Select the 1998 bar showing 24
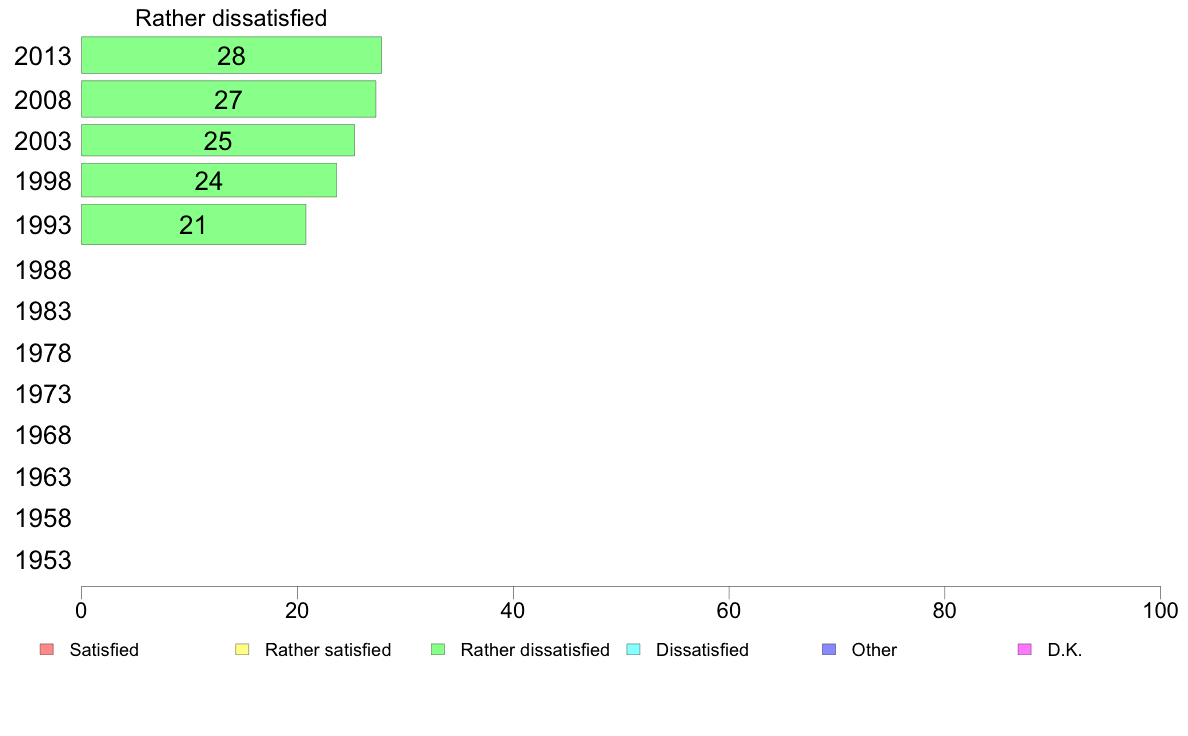This screenshot has width=1188, height=736. tap(208, 180)
